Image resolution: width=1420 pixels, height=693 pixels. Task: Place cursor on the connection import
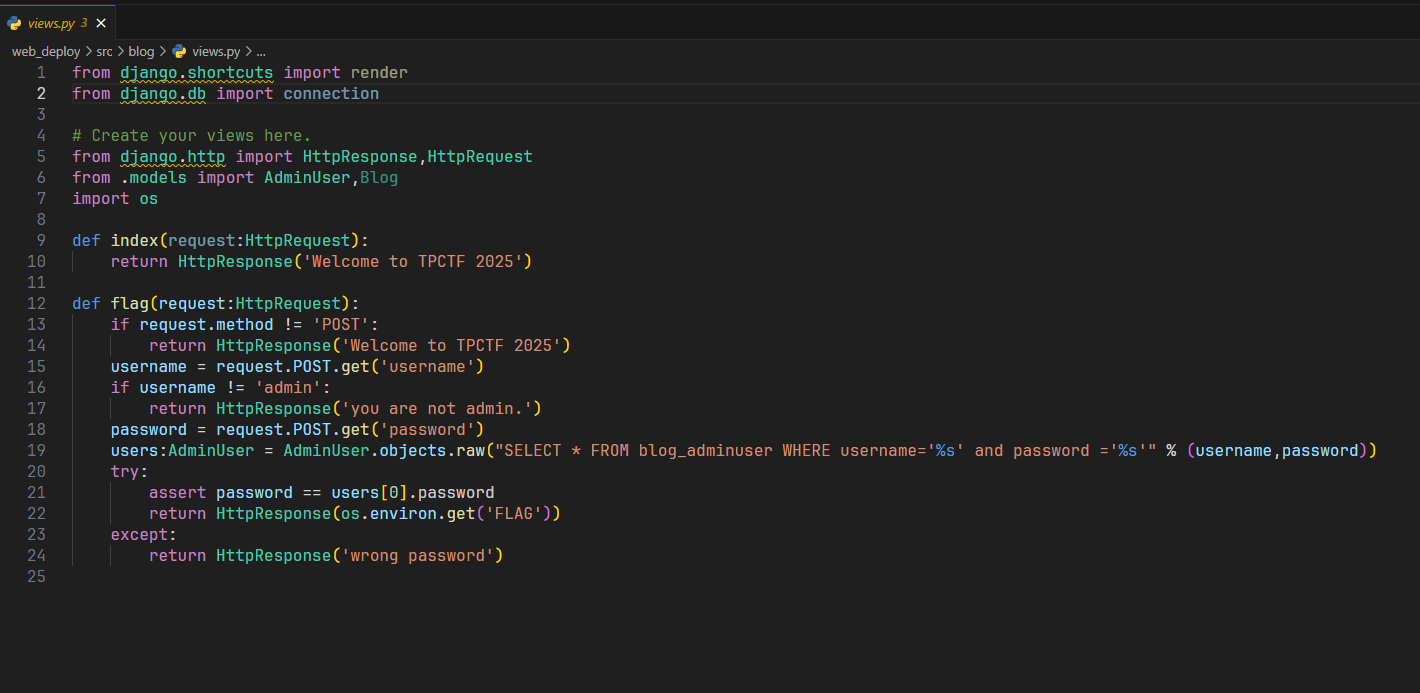pos(331,93)
